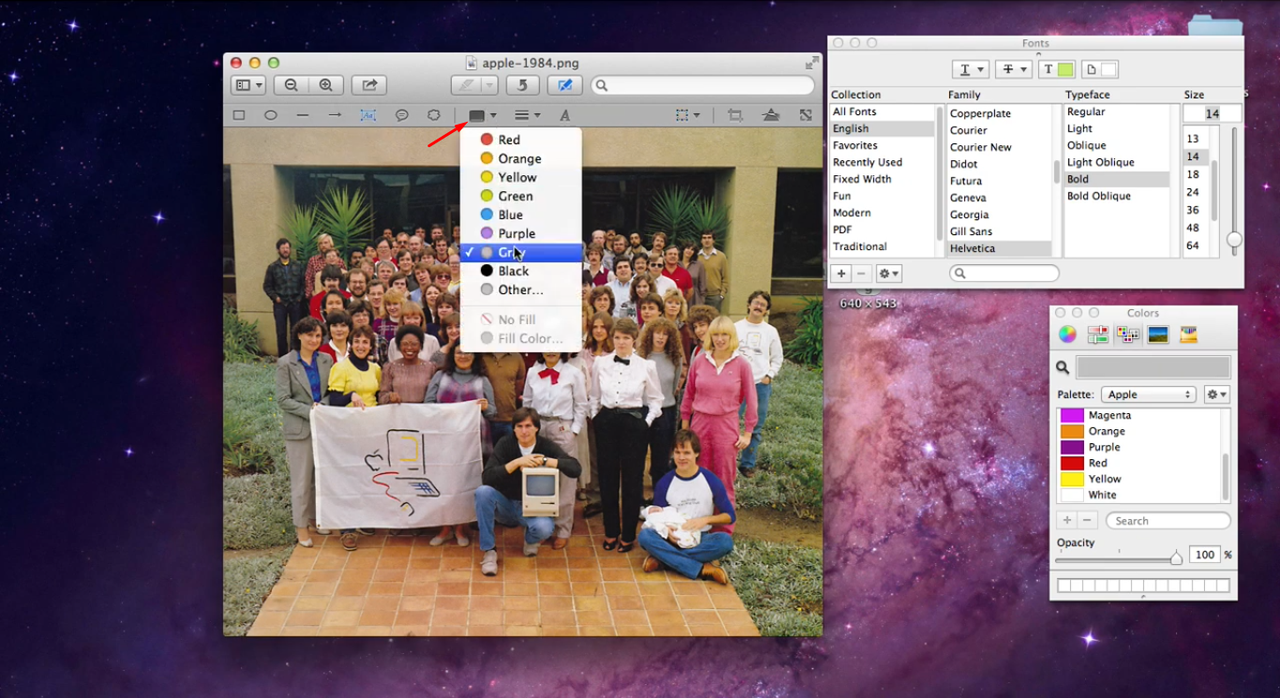Open the Colors palette gear menu
This screenshot has height=698, width=1280.
[1216, 394]
